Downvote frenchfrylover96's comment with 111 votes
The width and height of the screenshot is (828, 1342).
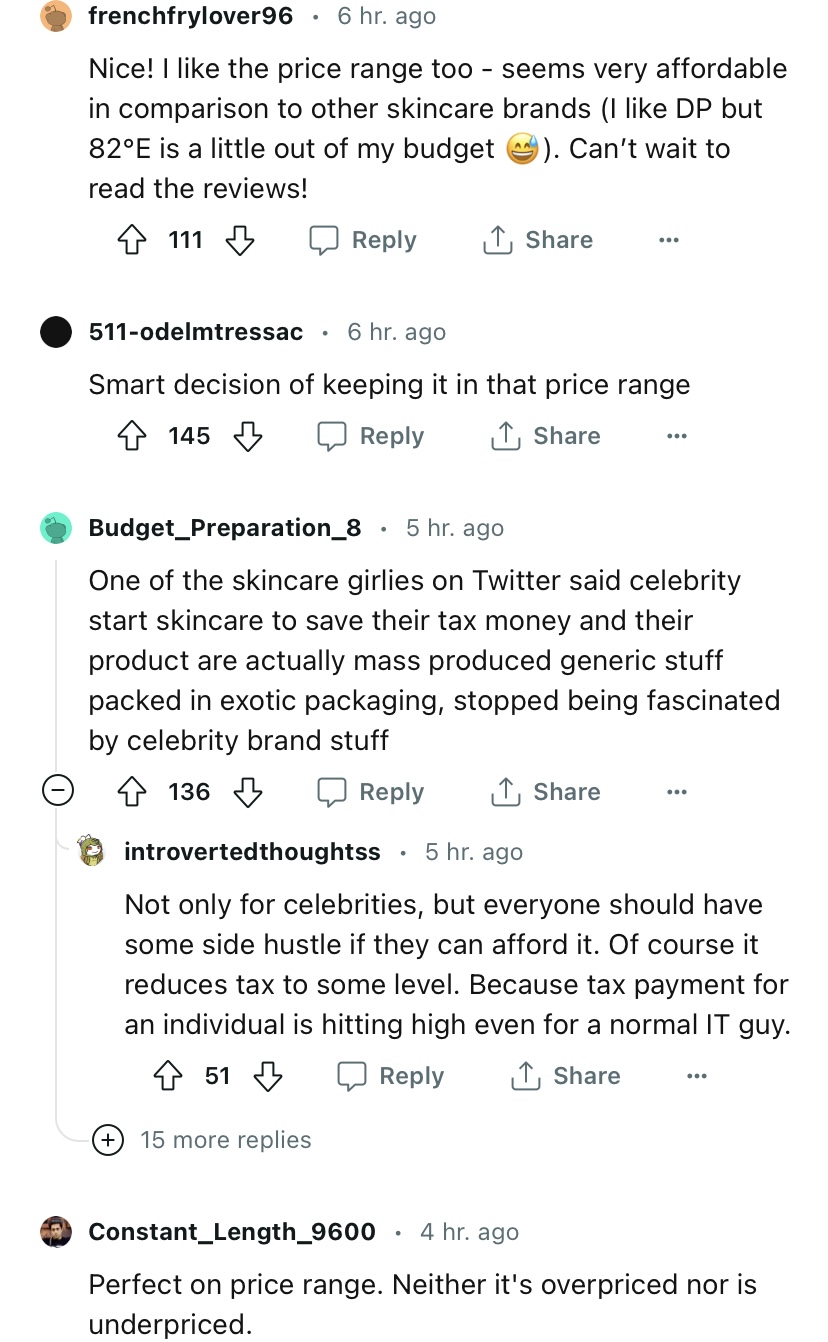pyautogui.click(x=239, y=240)
